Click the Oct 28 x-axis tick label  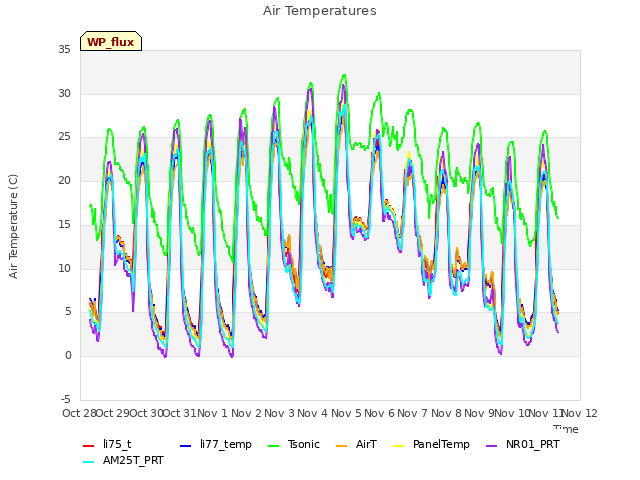pos(79,413)
